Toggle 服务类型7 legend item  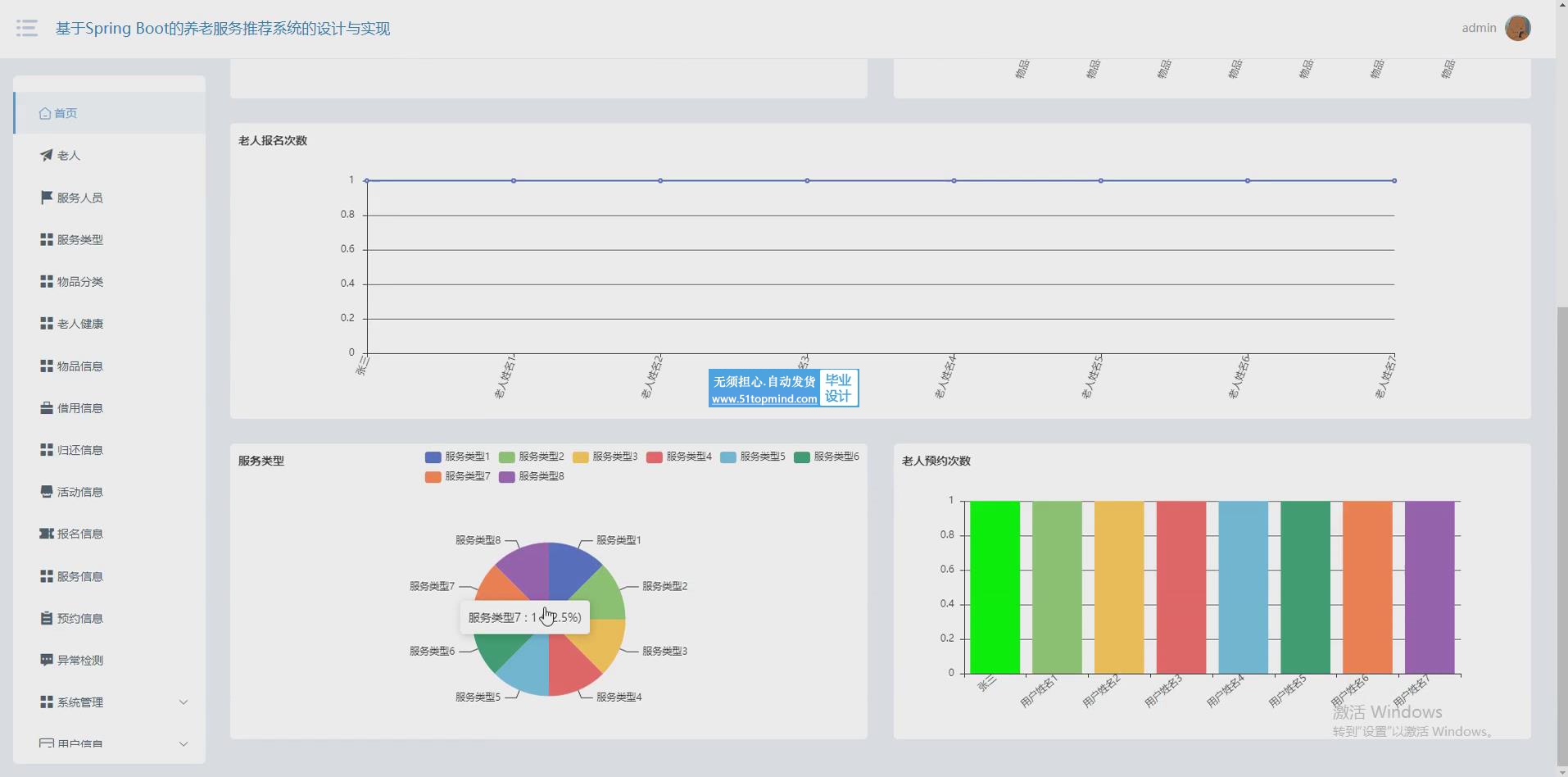click(x=457, y=476)
